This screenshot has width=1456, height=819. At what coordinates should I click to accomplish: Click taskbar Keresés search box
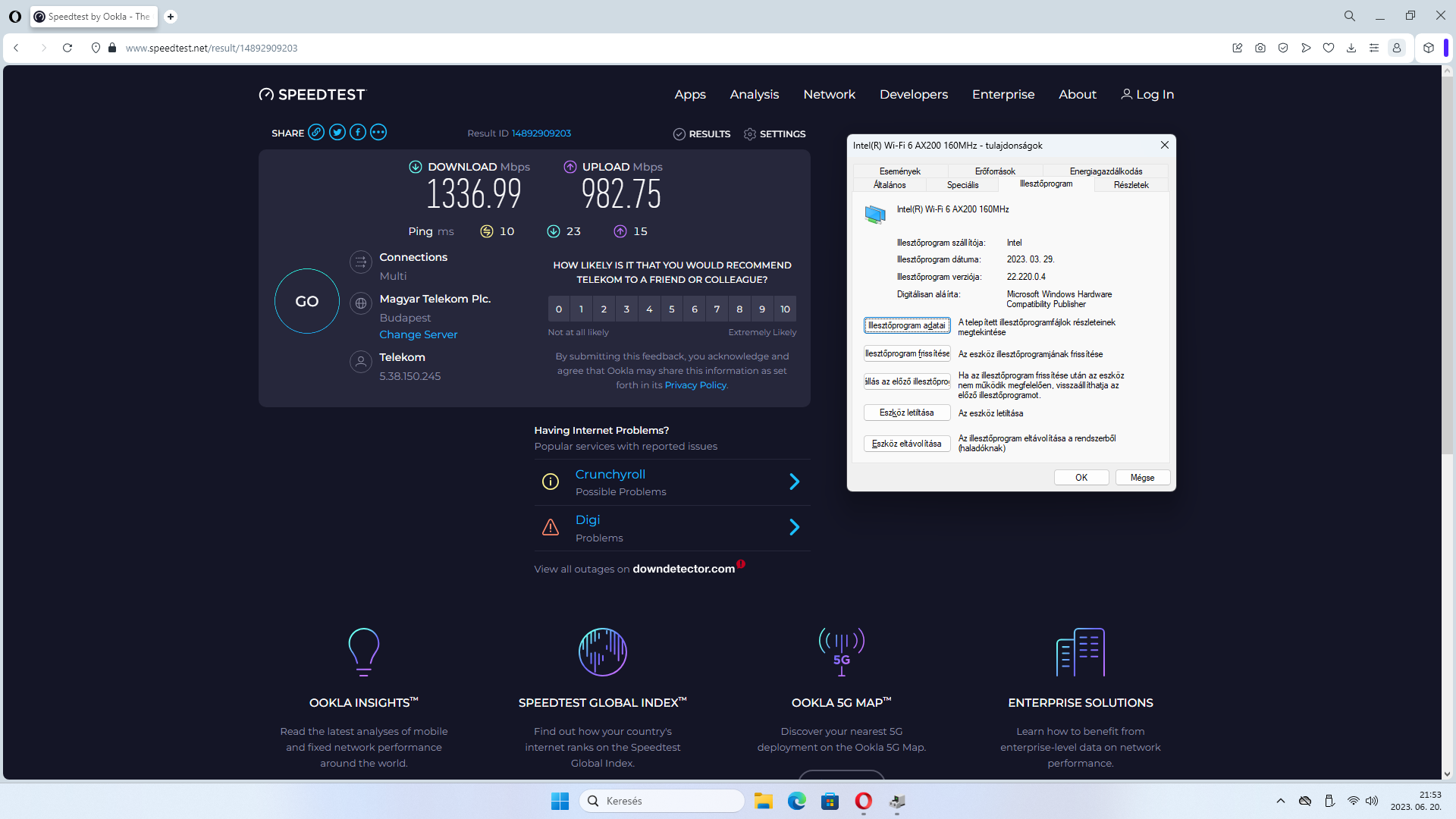(x=662, y=802)
